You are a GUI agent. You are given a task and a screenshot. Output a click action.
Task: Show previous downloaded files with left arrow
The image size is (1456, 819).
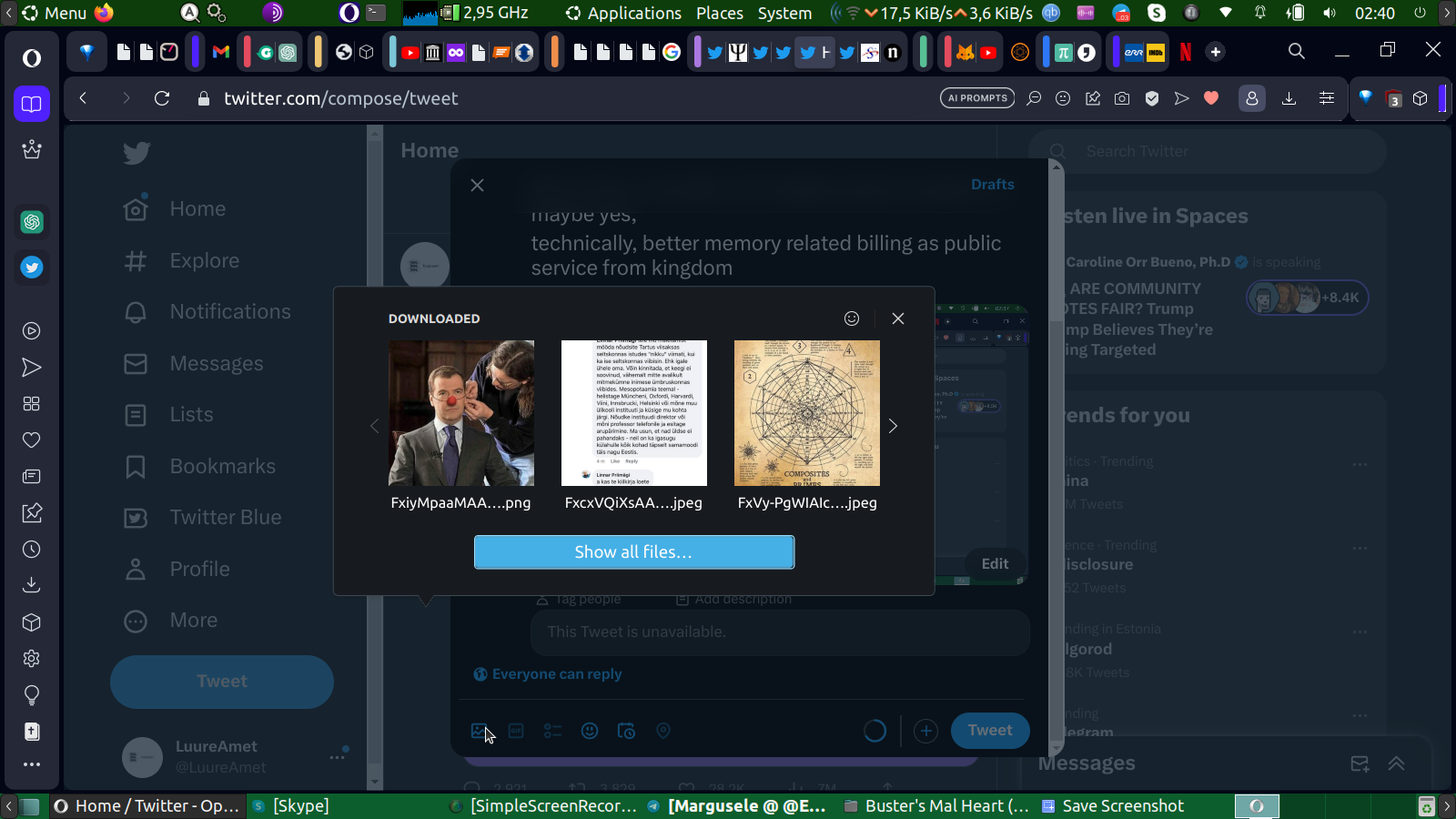click(x=374, y=426)
